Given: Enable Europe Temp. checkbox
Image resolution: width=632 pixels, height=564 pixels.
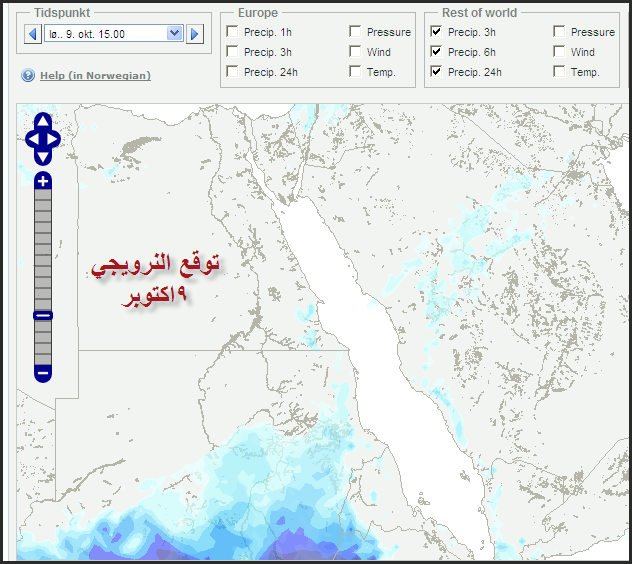Looking at the screenshot, I should click(355, 72).
